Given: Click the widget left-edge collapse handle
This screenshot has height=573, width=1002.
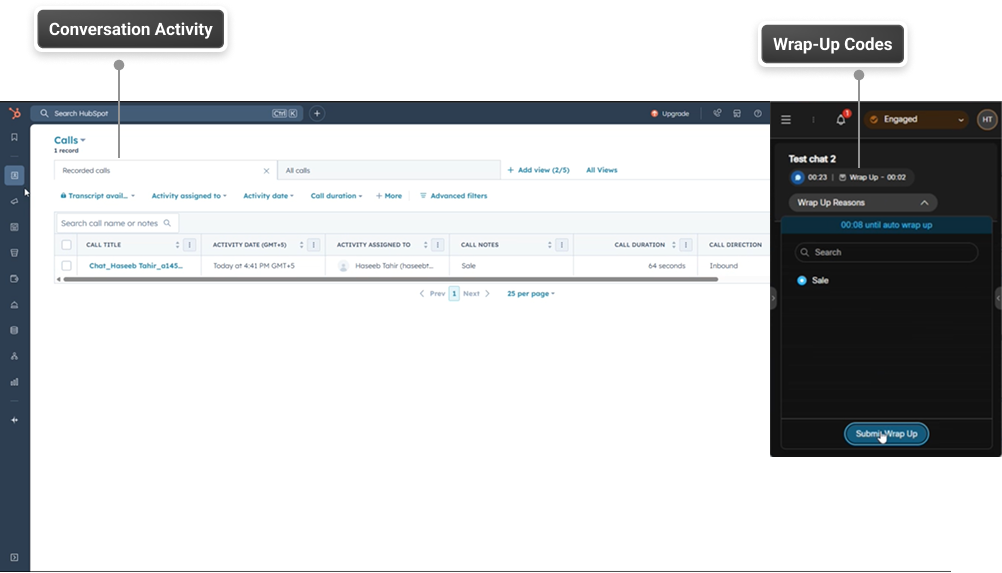Looking at the screenshot, I should tap(773, 298).
